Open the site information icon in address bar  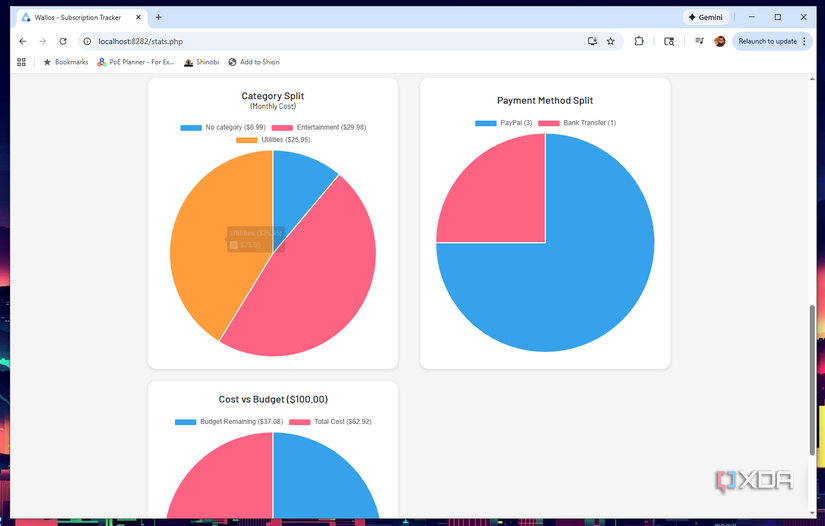(87, 41)
